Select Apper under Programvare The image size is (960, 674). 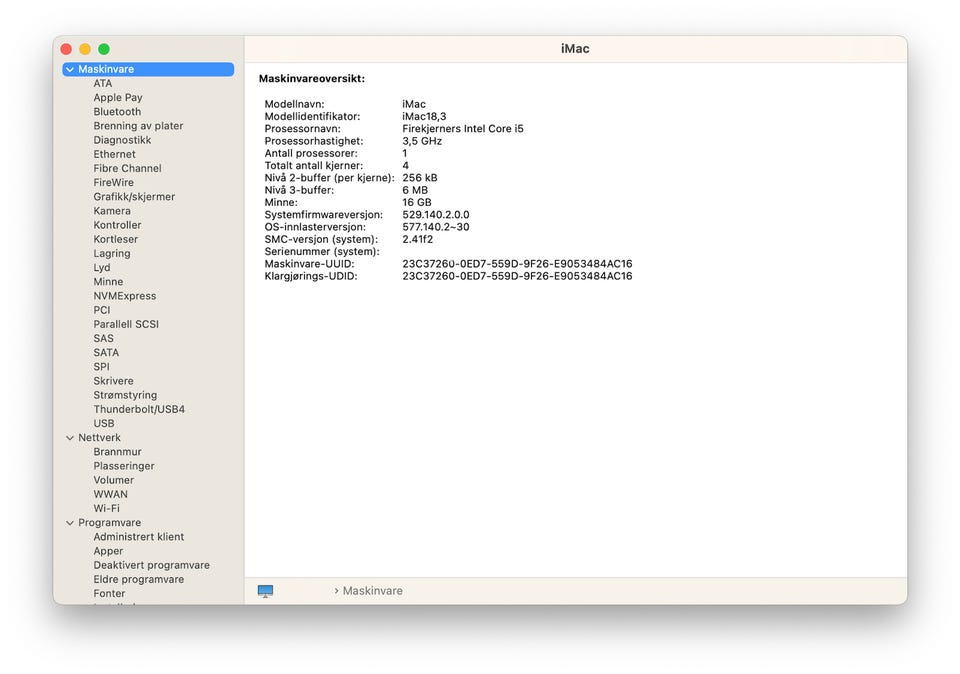pos(108,551)
